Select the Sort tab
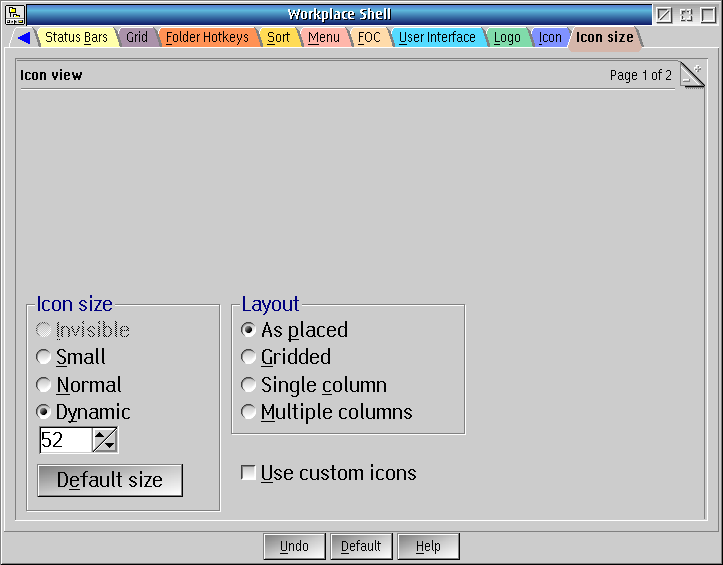 point(279,37)
